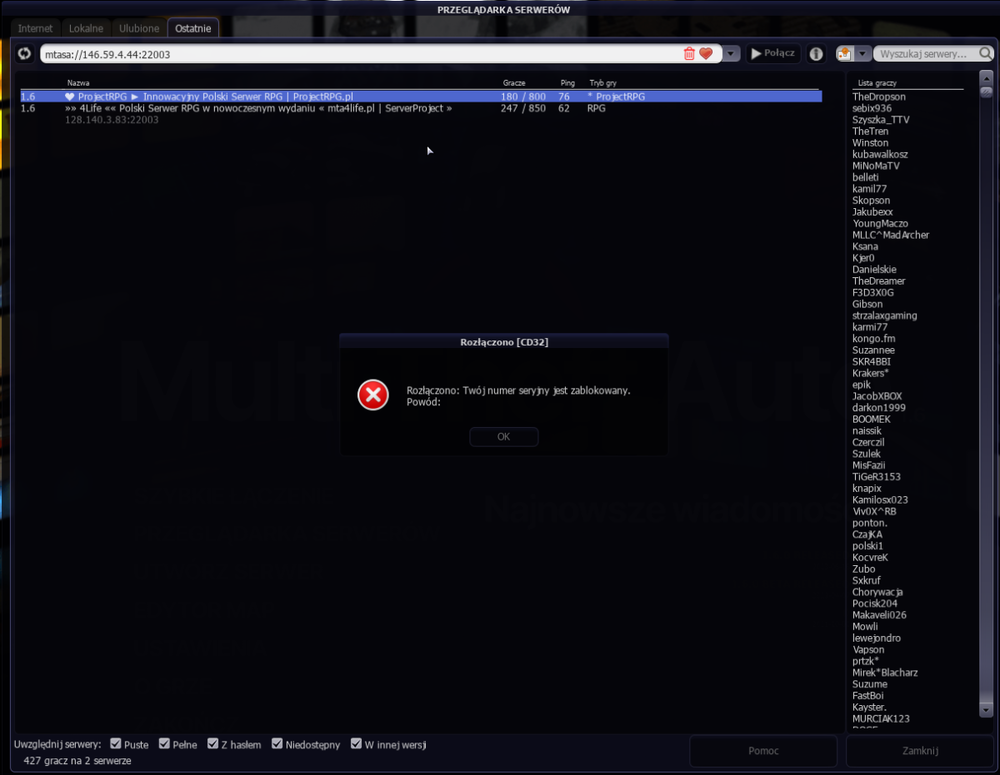The width and height of the screenshot is (1000, 775).
Task: Go to the Ulubione tab
Action: pos(139,28)
